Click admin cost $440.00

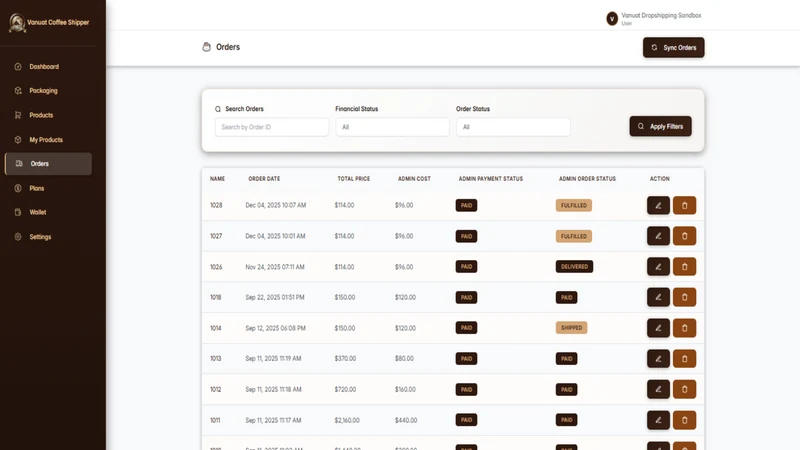point(406,420)
